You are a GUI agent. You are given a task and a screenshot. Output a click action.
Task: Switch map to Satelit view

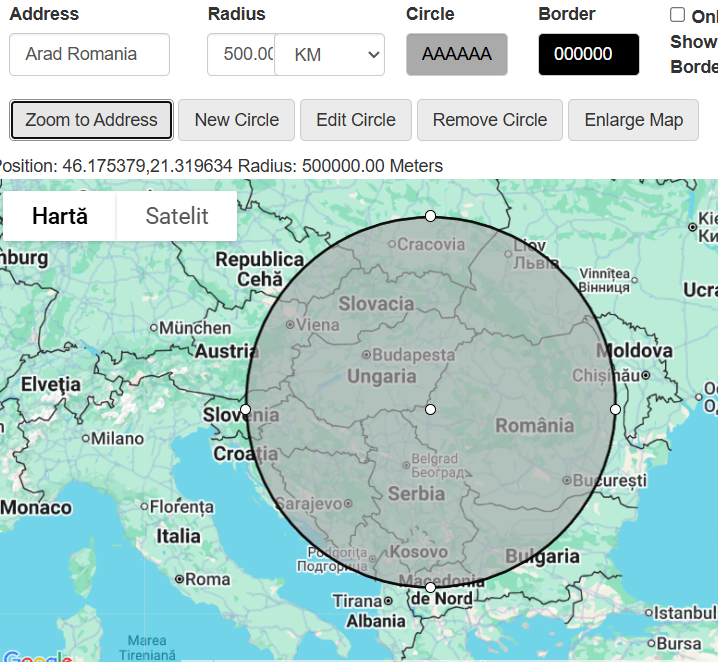177,216
